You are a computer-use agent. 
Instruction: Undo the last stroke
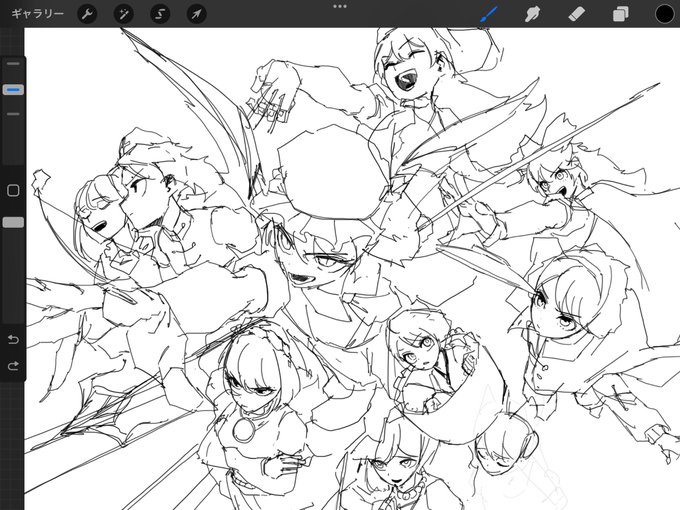point(13,339)
